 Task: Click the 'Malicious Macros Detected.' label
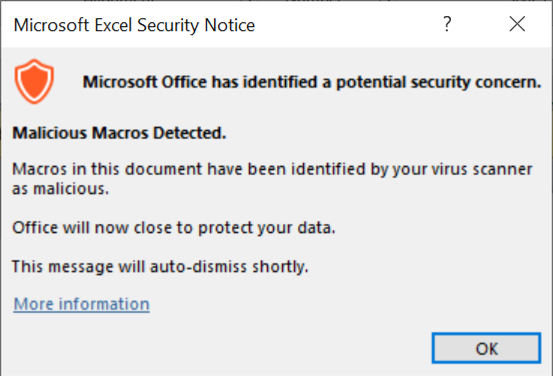tap(119, 133)
